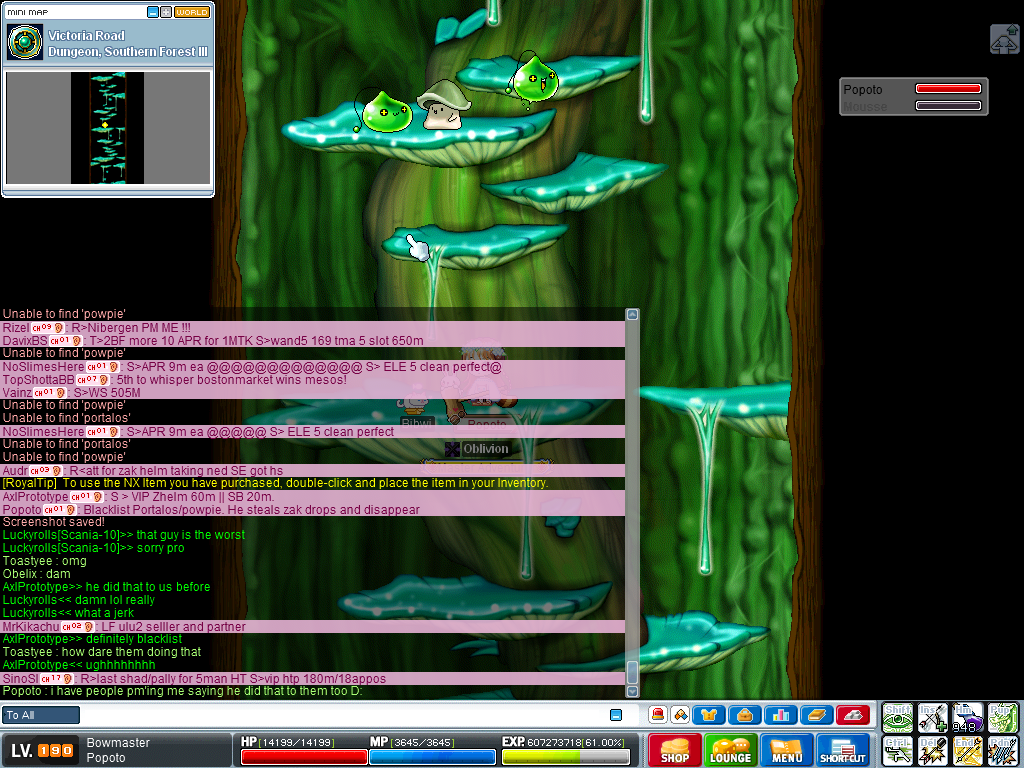Screen dimensions: 1024x768
Task: Open the blue Menu button
Action: coord(786,750)
